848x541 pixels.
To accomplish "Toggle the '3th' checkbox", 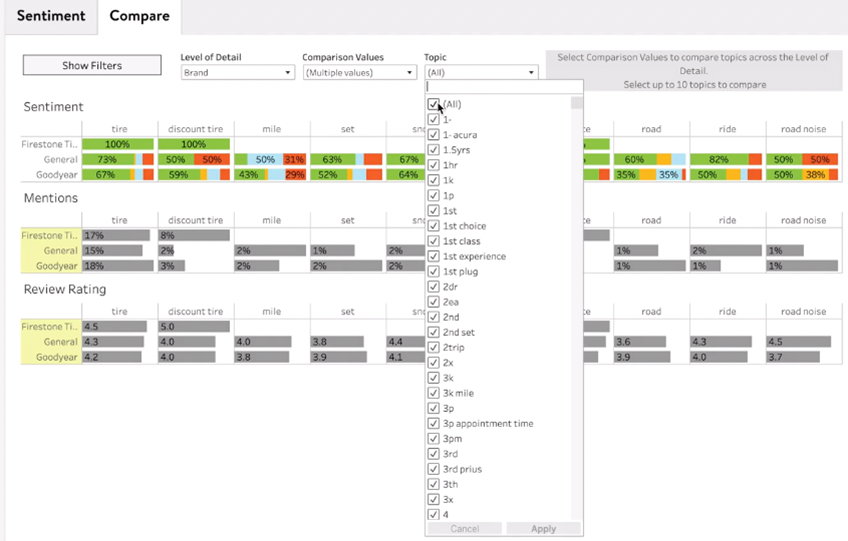I will click(x=433, y=483).
